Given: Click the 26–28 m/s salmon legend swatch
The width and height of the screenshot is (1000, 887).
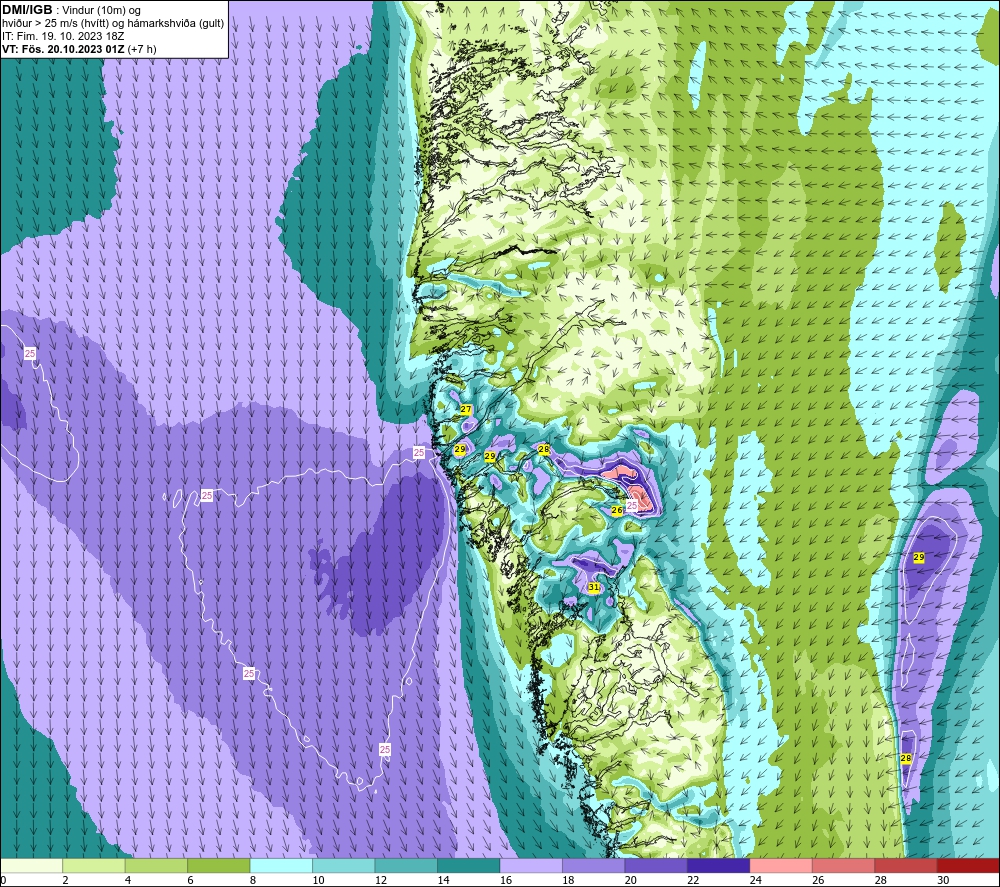Looking at the screenshot, I should click(844, 865).
